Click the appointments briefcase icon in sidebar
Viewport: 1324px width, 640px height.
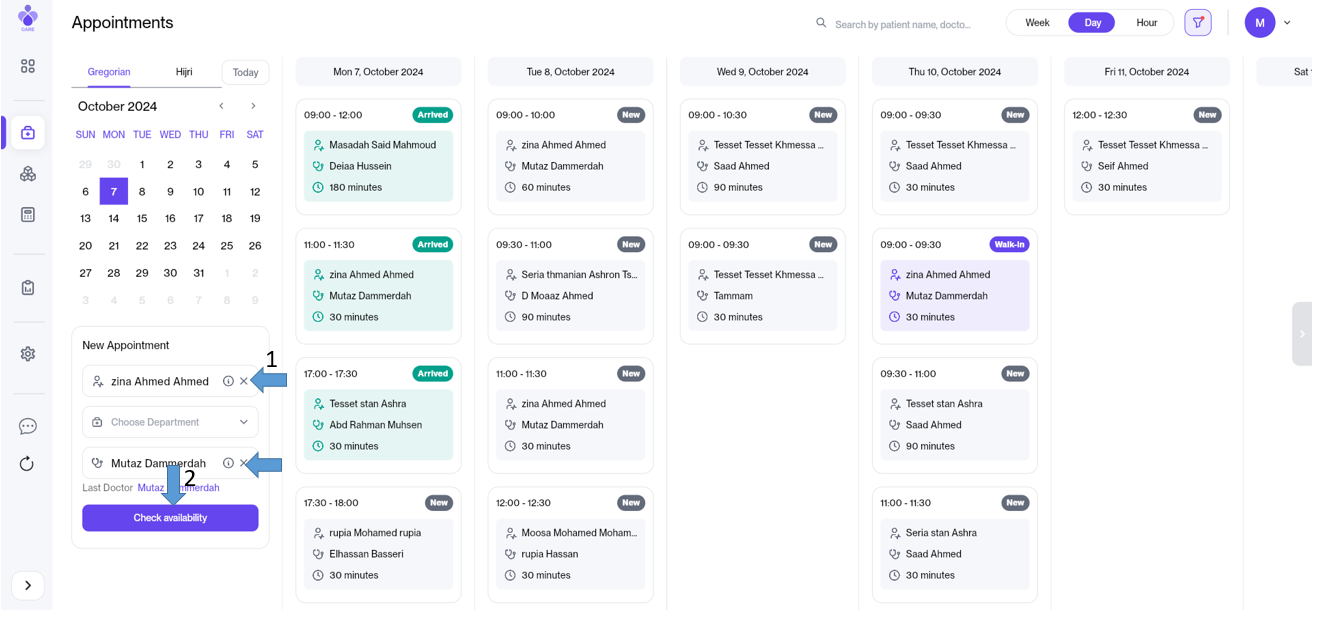28,133
